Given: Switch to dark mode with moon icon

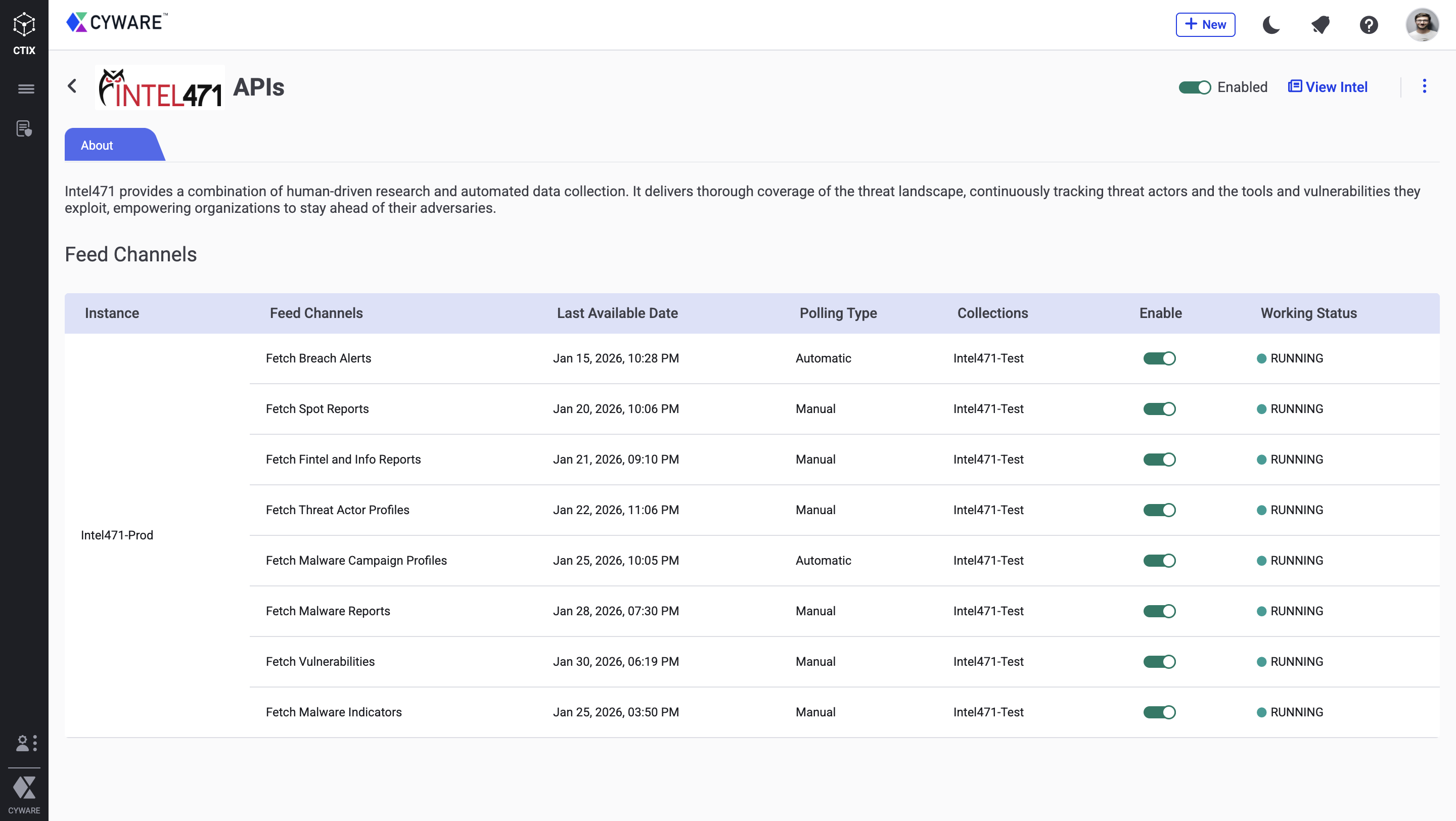Looking at the screenshot, I should 1271,25.
